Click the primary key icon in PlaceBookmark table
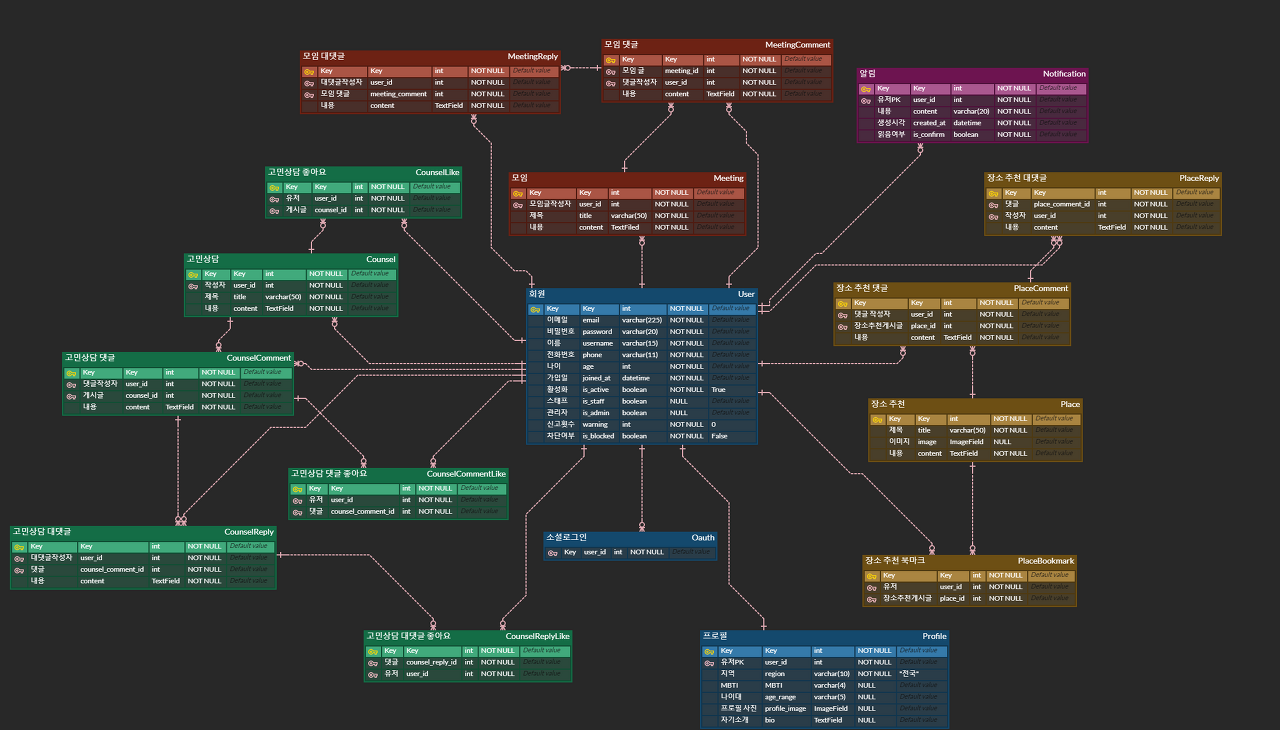Viewport: 1280px width, 730px height. [x=871, y=575]
